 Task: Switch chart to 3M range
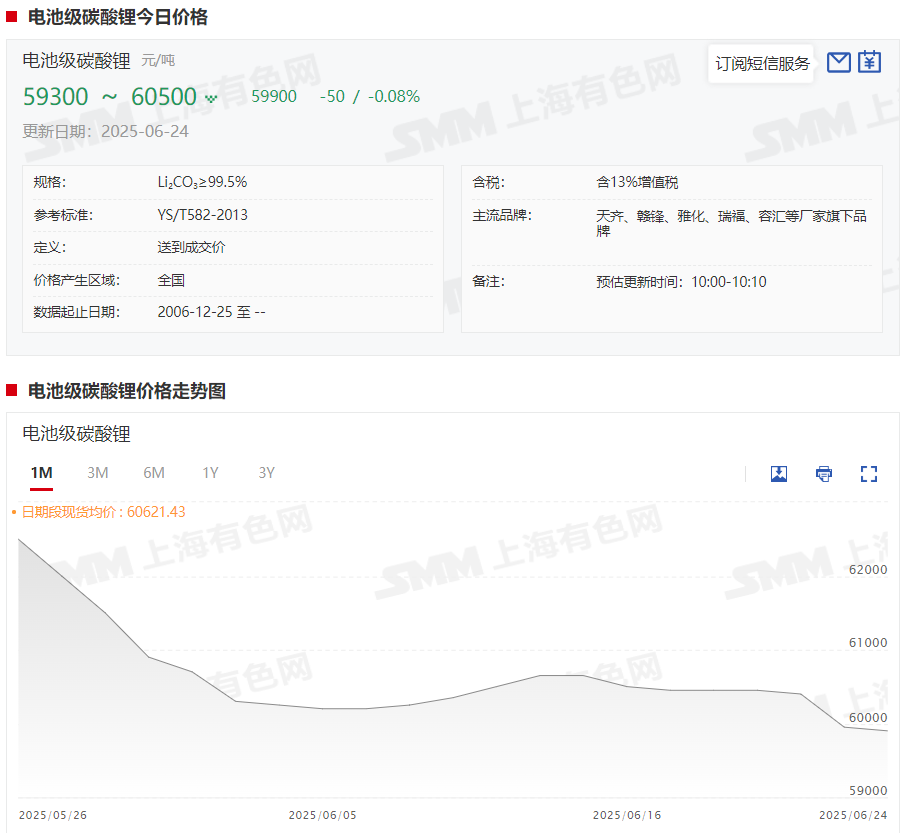point(97,473)
